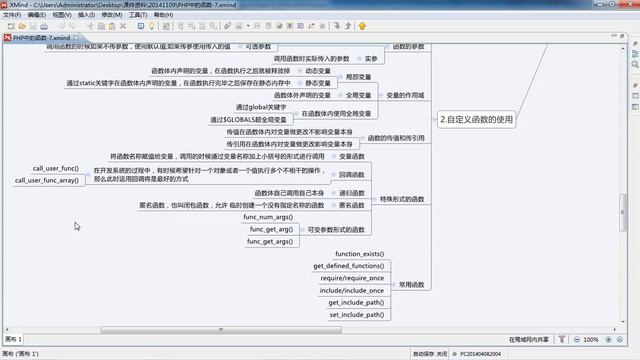
Task: Click the Cut icon in toolbar
Action: [90, 26]
